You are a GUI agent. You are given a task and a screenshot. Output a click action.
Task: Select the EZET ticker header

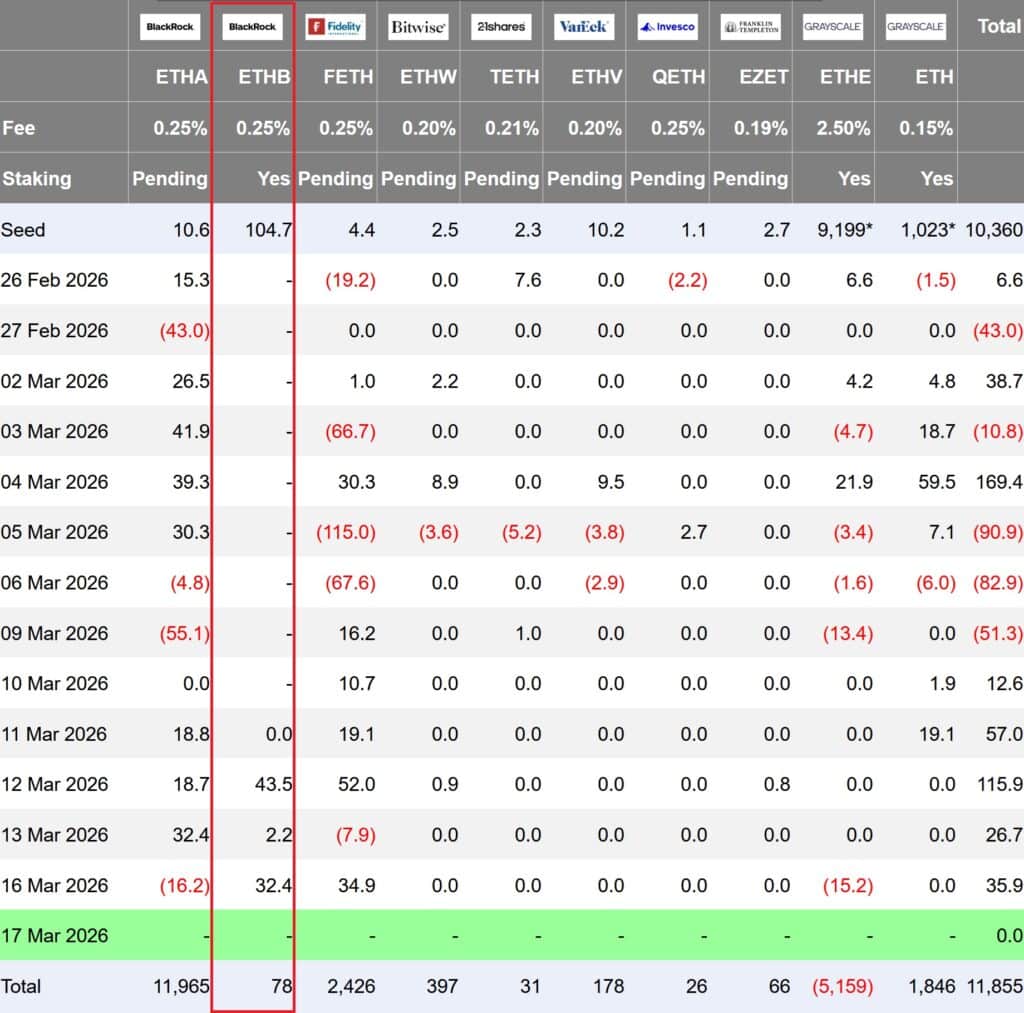pos(764,77)
